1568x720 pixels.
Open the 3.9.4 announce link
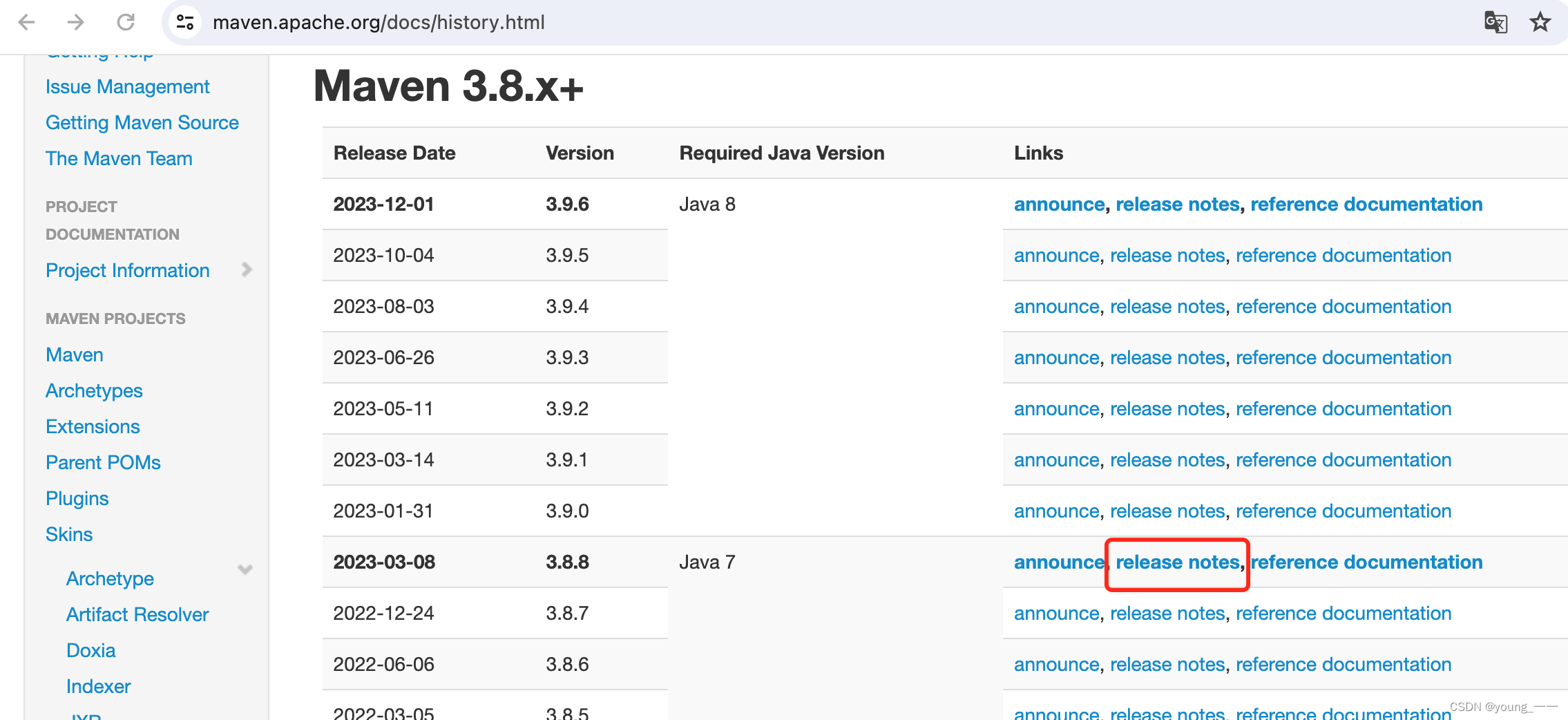(x=1056, y=307)
